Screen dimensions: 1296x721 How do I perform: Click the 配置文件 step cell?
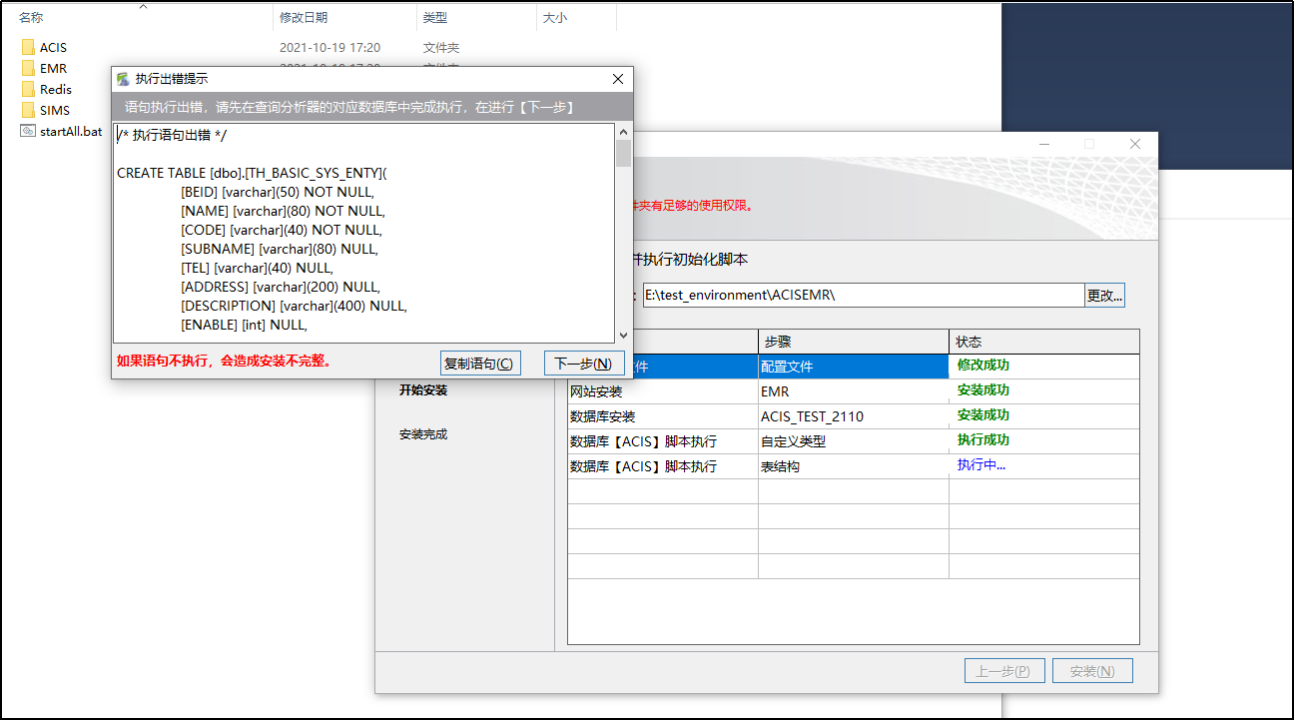pos(853,366)
